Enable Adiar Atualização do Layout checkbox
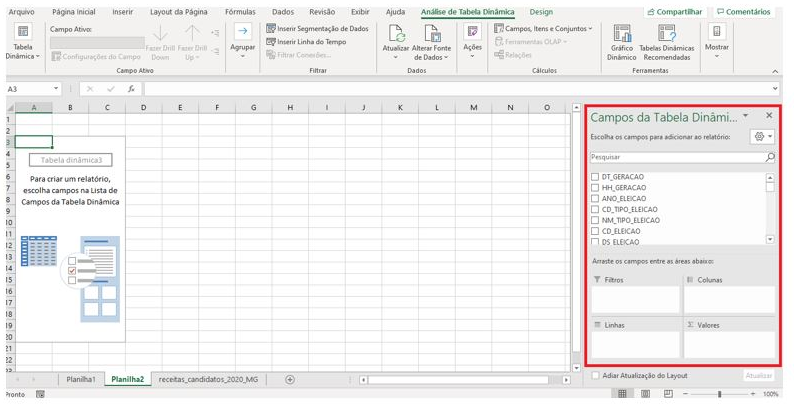Image resolution: width=794 pixels, height=406 pixels. (596, 376)
